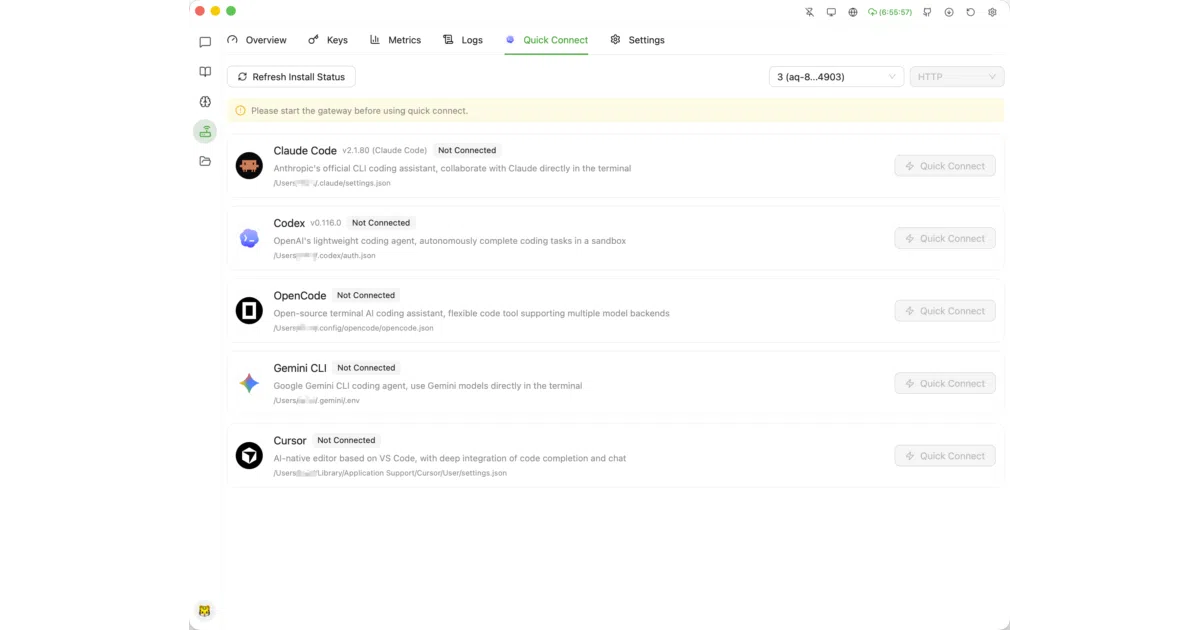Click 'Please start the gateway' banner text
1200x630 pixels.
[x=360, y=111]
